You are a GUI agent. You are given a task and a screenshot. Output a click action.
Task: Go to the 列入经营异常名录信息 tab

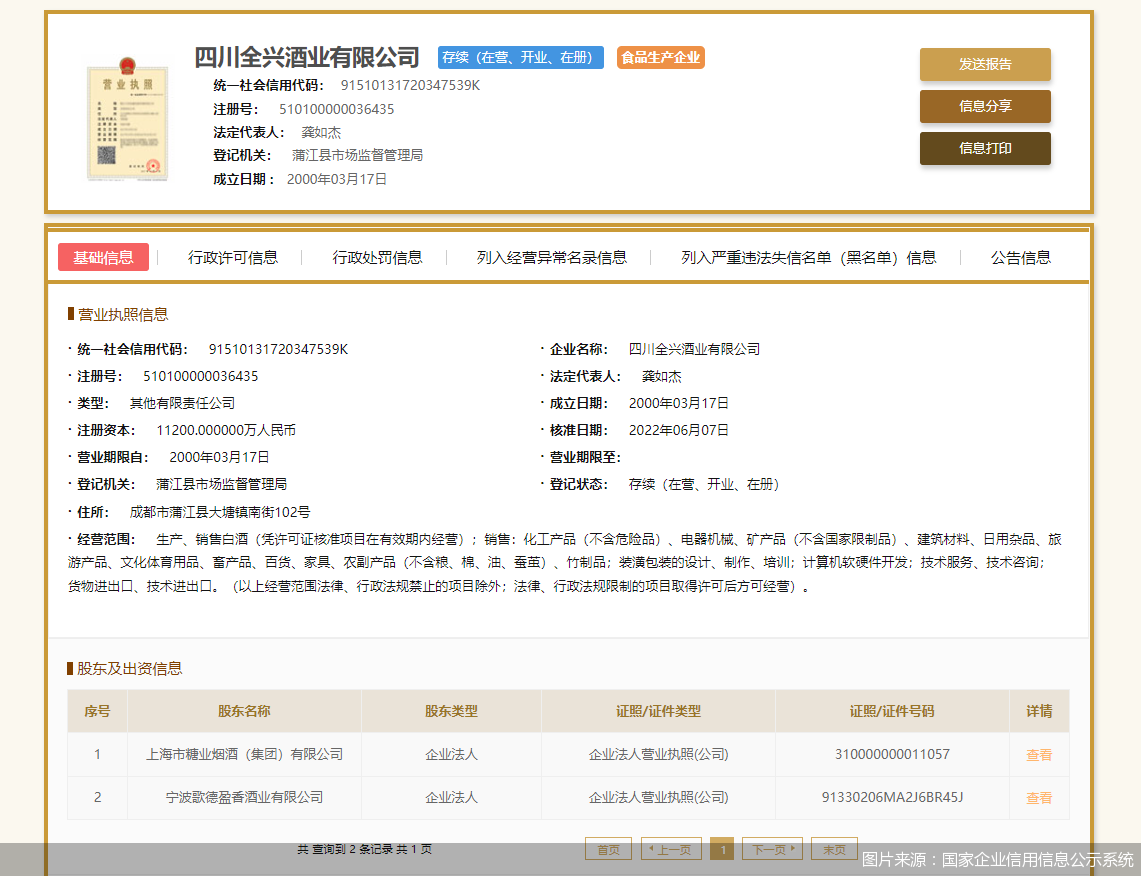coord(552,258)
